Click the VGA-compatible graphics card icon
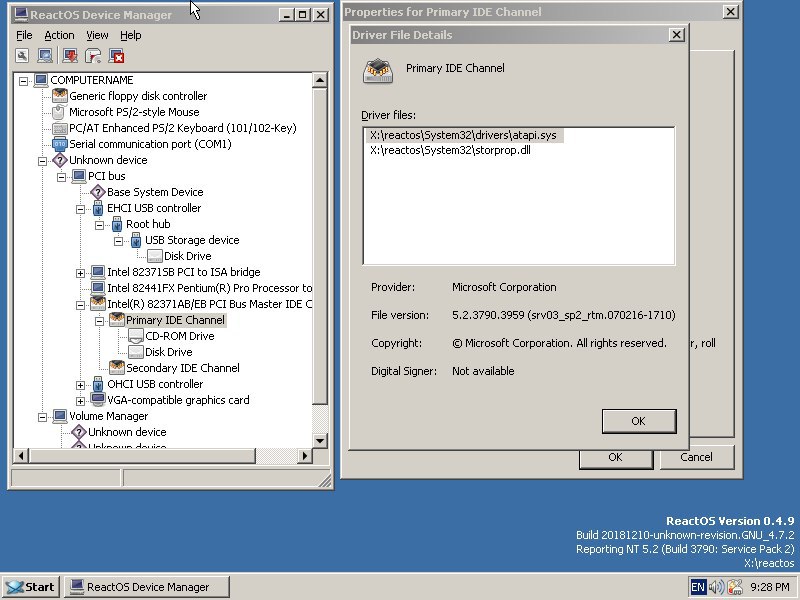 97,399
